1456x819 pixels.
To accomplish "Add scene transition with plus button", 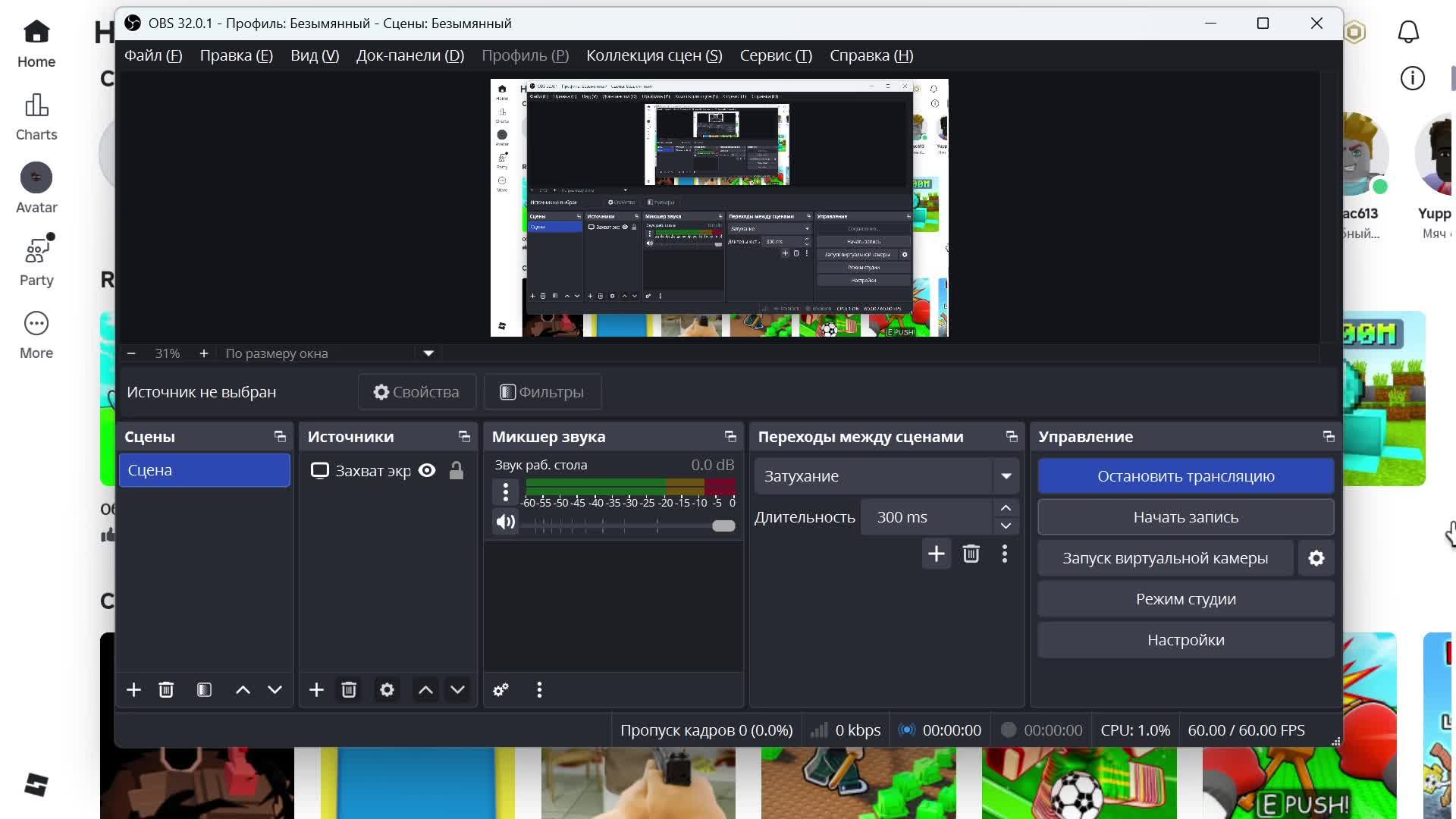I will [936, 554].
